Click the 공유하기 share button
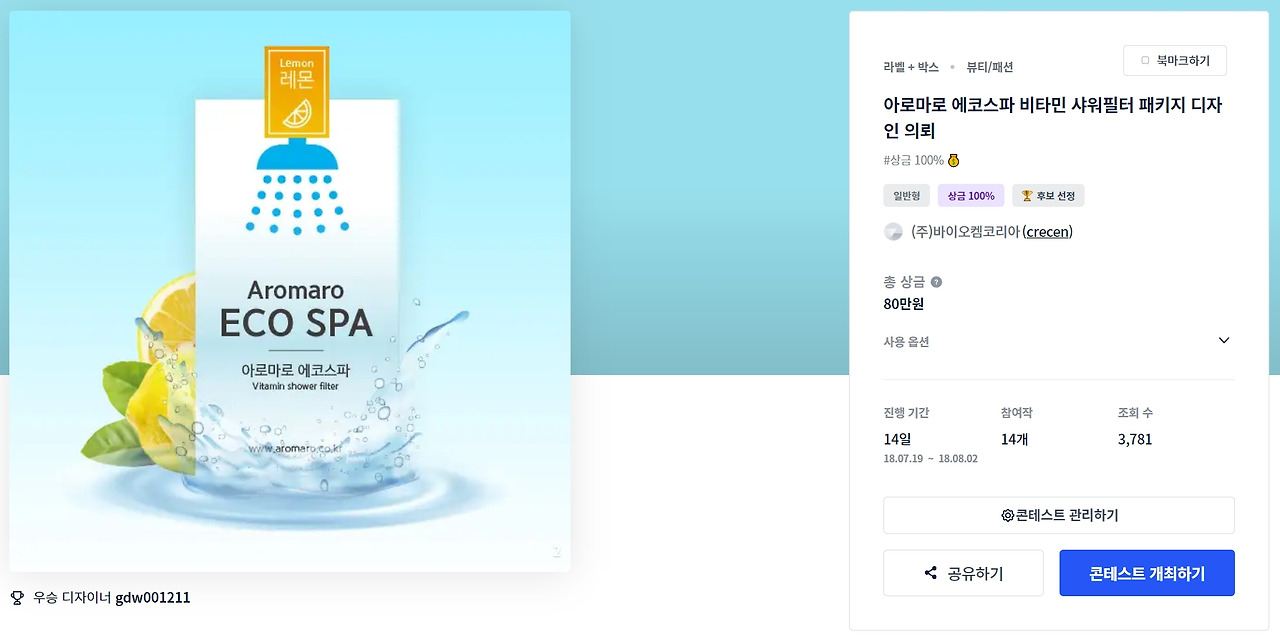This screenshot has width=1280, height=637. click(x=963, y=573)
